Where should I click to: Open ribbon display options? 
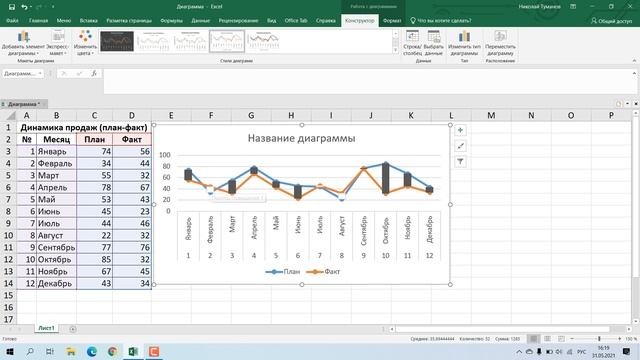pos(573,7)
